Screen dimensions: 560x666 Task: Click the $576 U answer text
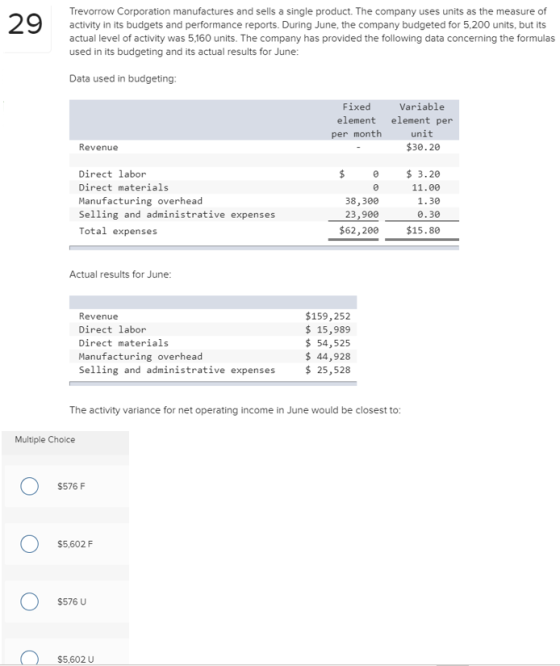72,601
